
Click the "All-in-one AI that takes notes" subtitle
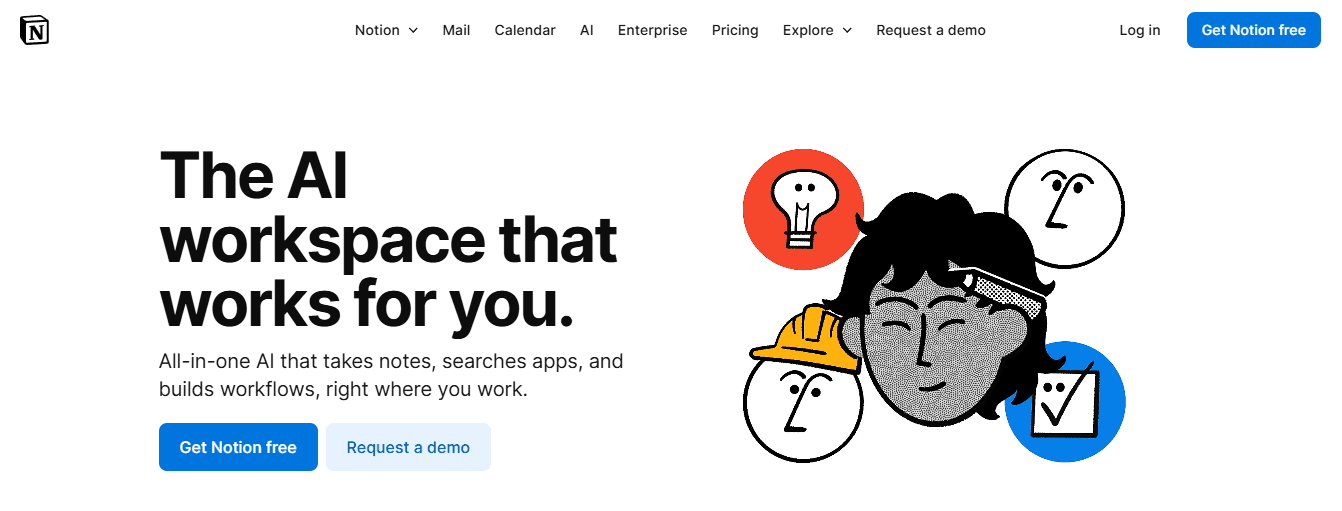(x=391, y=375)
